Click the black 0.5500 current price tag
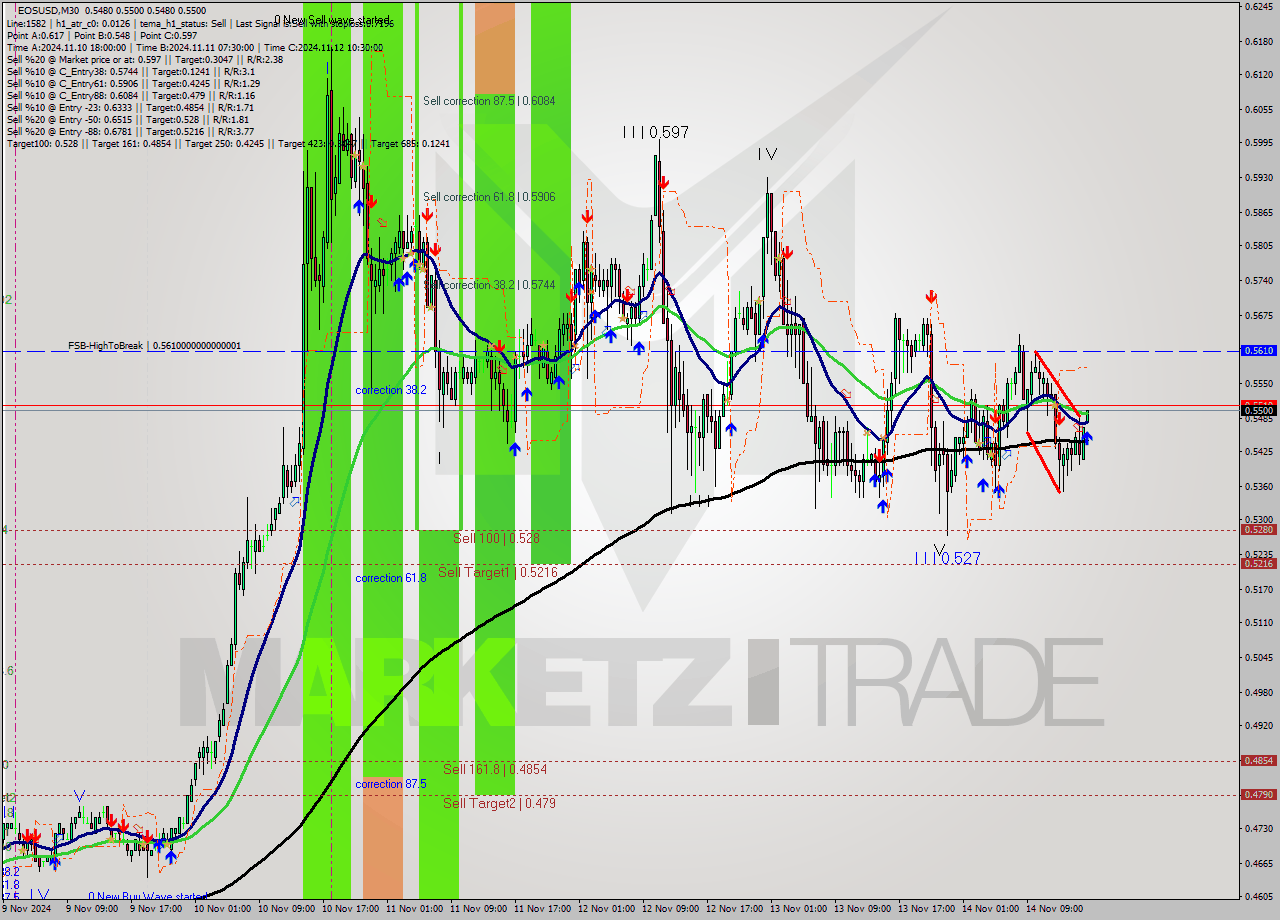This screenshot has height=920, width=1280. pos(1258,410)
